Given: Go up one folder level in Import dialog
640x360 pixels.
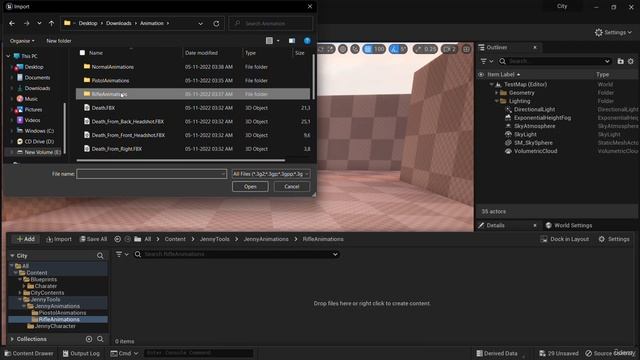Looking at the screenshot, I should (x=51, y=23).
